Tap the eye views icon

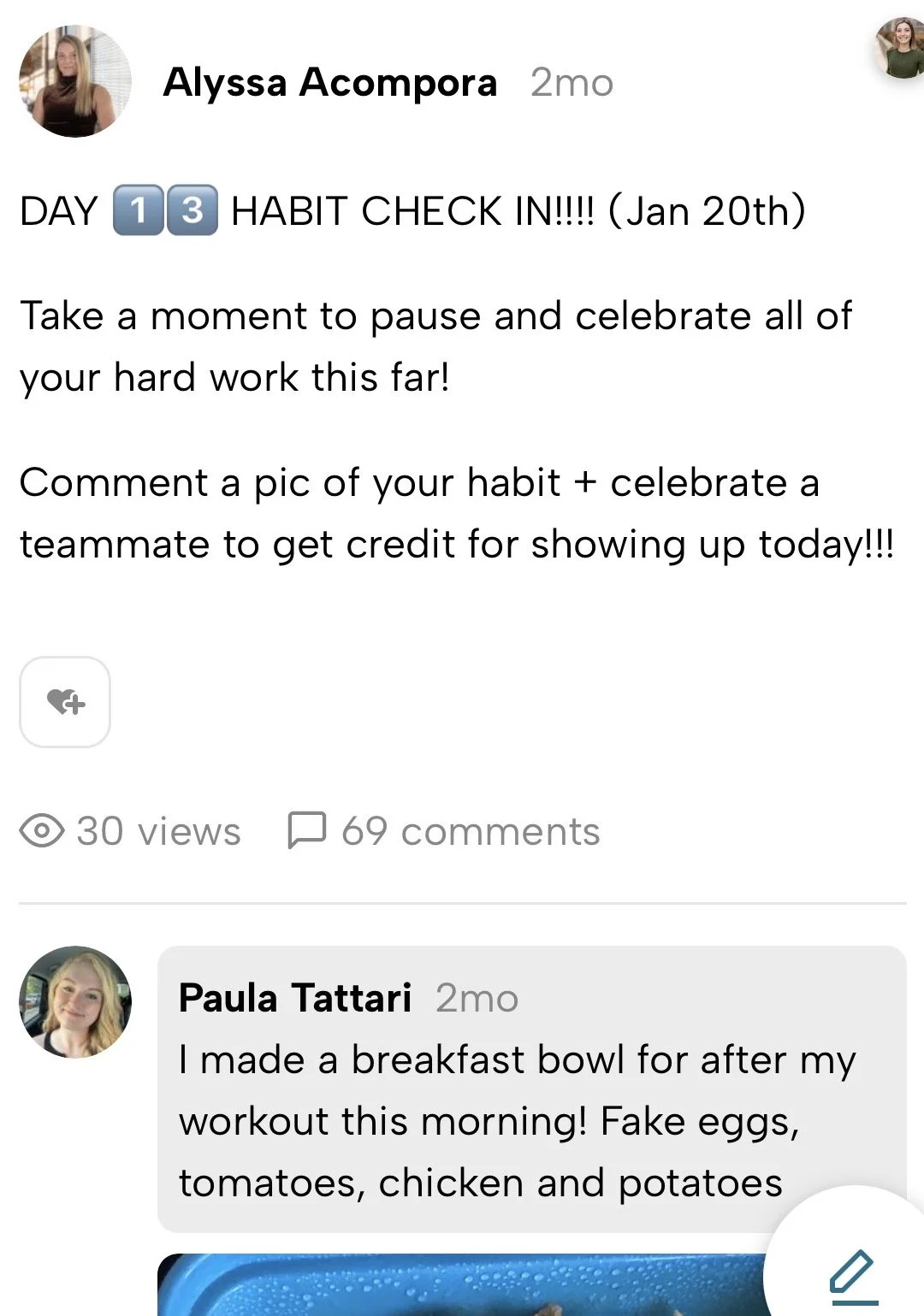[42, 830]
